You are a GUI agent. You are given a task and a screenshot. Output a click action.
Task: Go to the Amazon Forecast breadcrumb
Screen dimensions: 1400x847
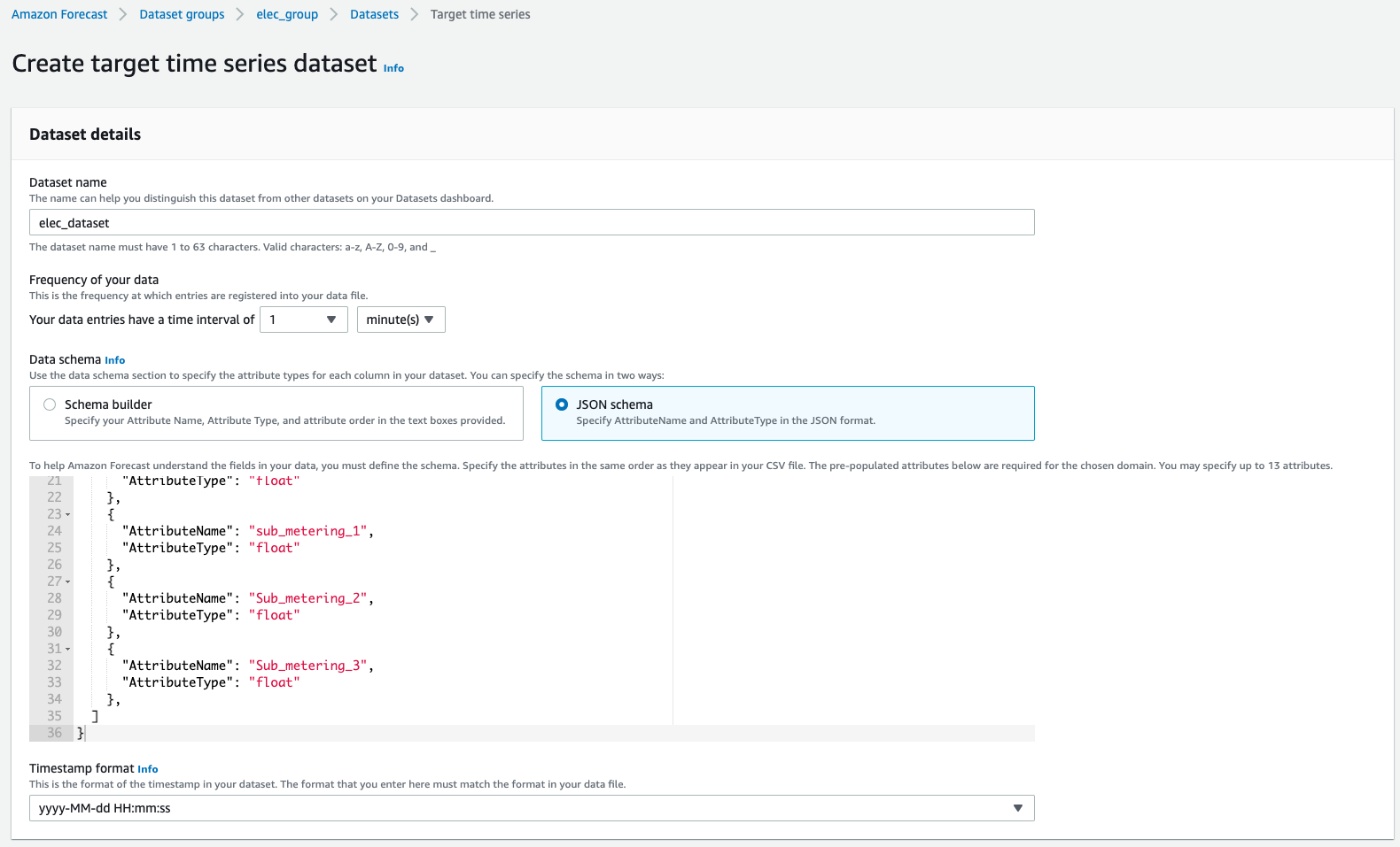point(59,15)
